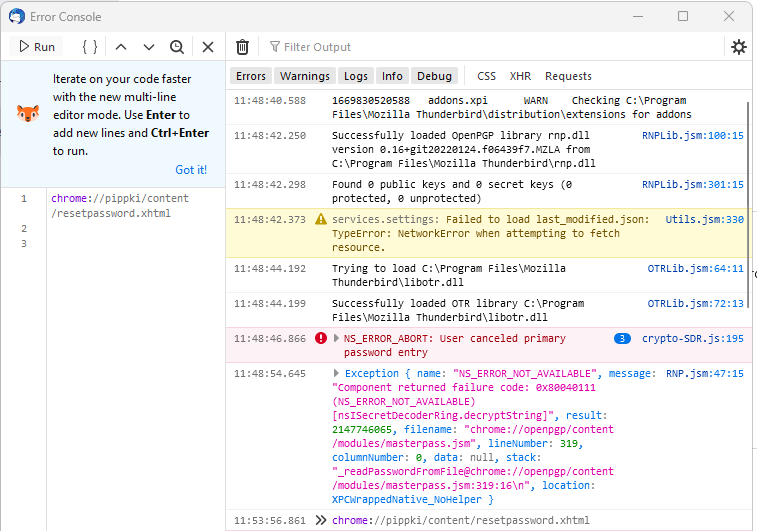Viewport: 757px width, 531px height.
Task: Open source link OTRLib.jsm:64:11
Action: pos(695,268)
